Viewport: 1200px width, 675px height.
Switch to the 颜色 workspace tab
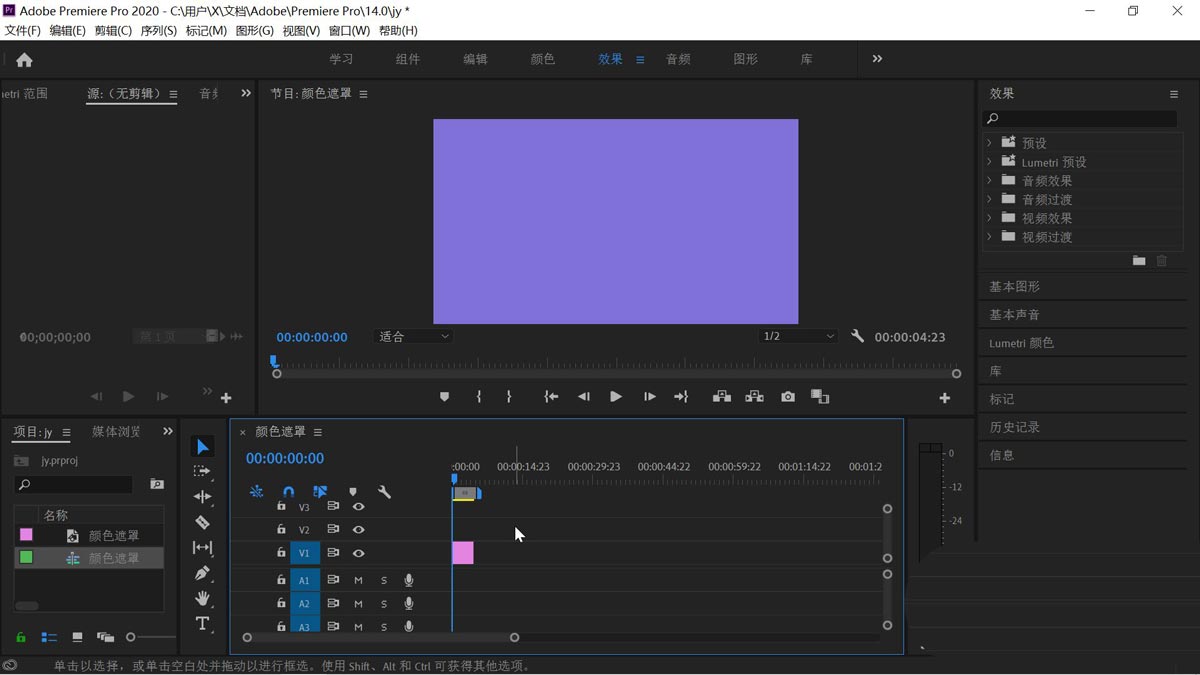pos(542,58)
